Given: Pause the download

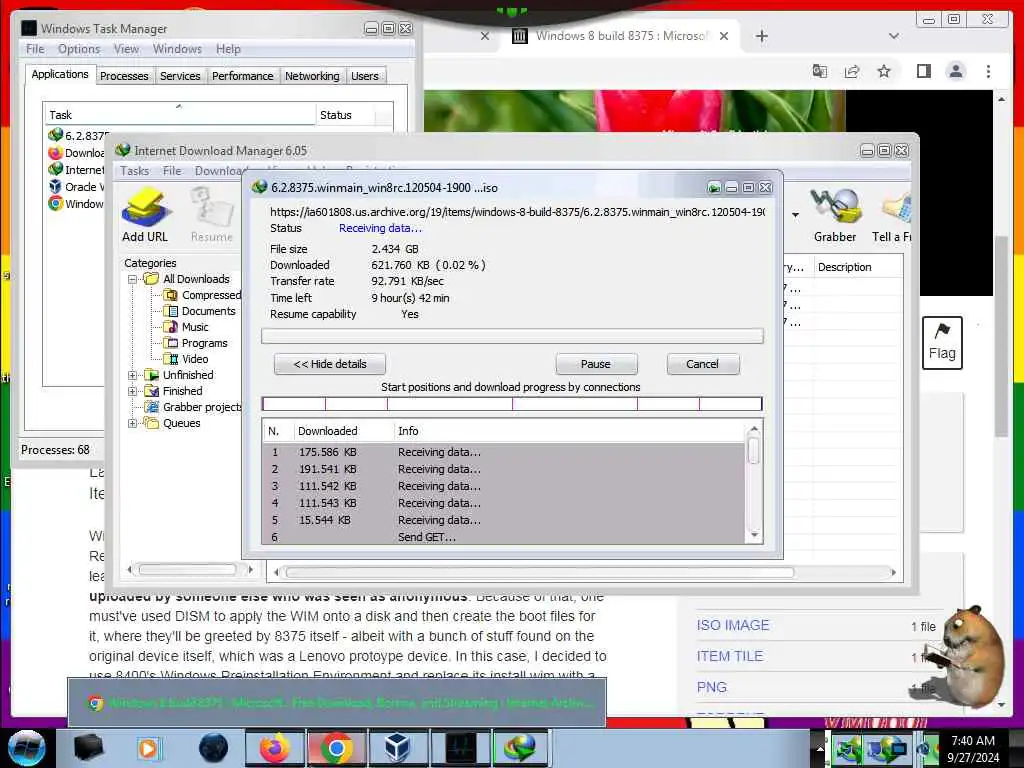Looking at the screenshot, I should click(x=596, y=364).
